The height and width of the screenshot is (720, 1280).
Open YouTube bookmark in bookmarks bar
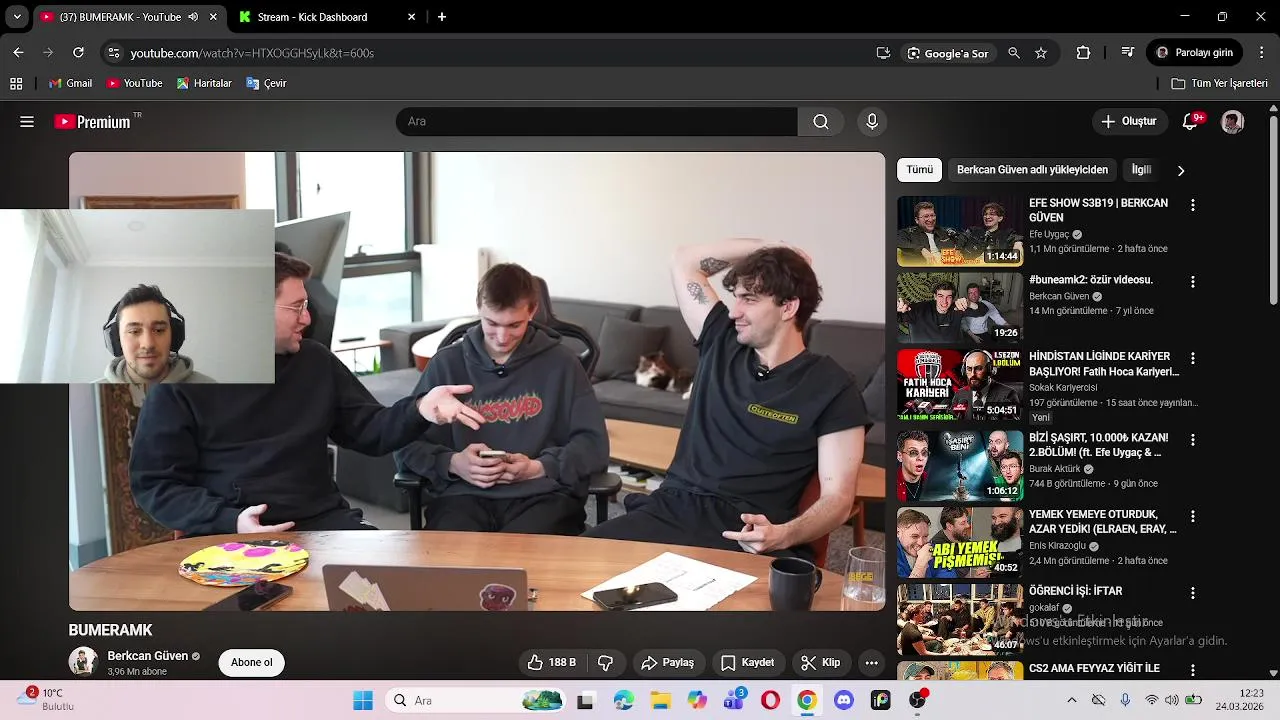134,83
